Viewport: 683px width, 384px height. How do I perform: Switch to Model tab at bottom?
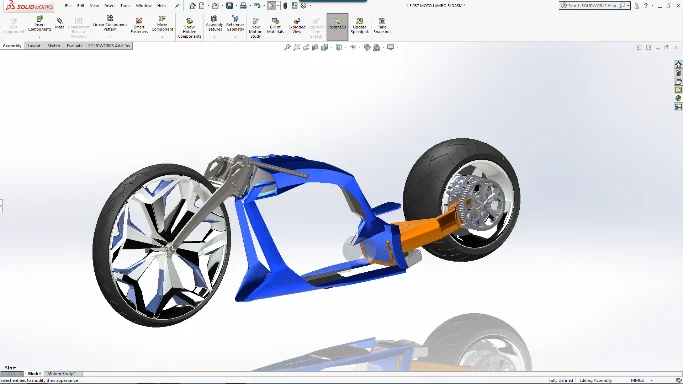click(x=34, y=374)
